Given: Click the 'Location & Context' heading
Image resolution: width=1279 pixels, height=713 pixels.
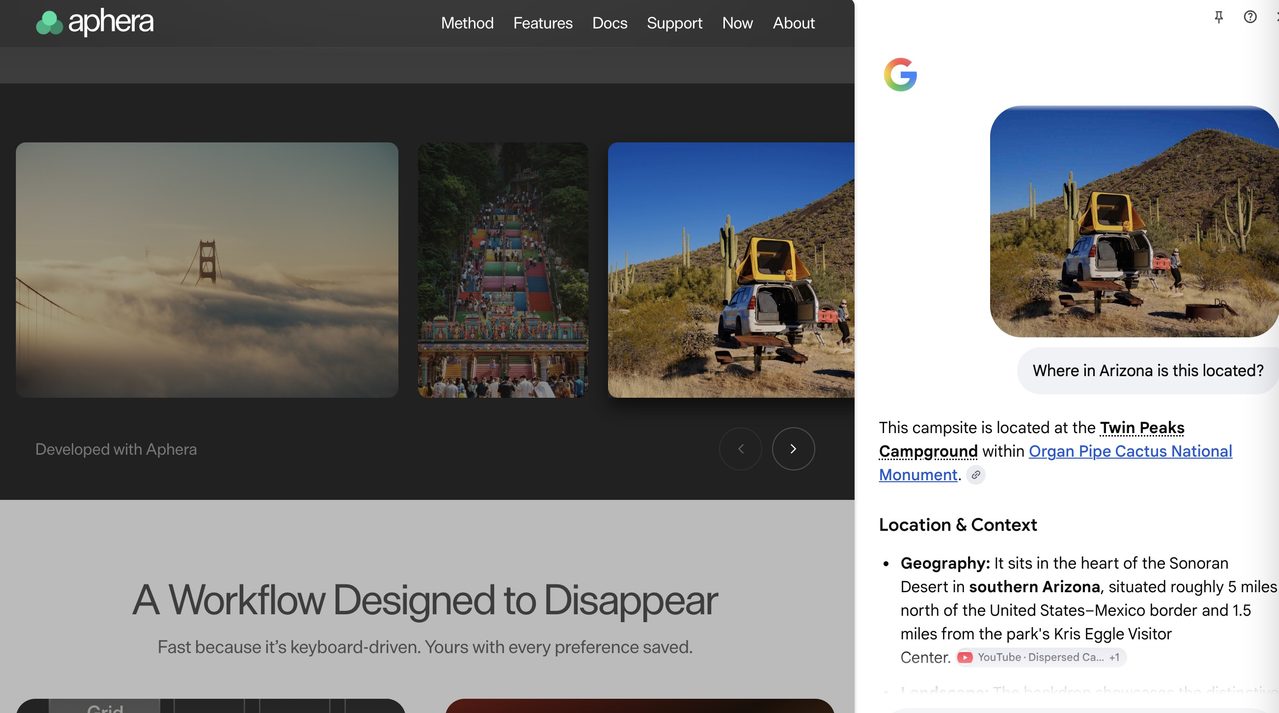Looking at the screenshot, I should coord(958,525).
